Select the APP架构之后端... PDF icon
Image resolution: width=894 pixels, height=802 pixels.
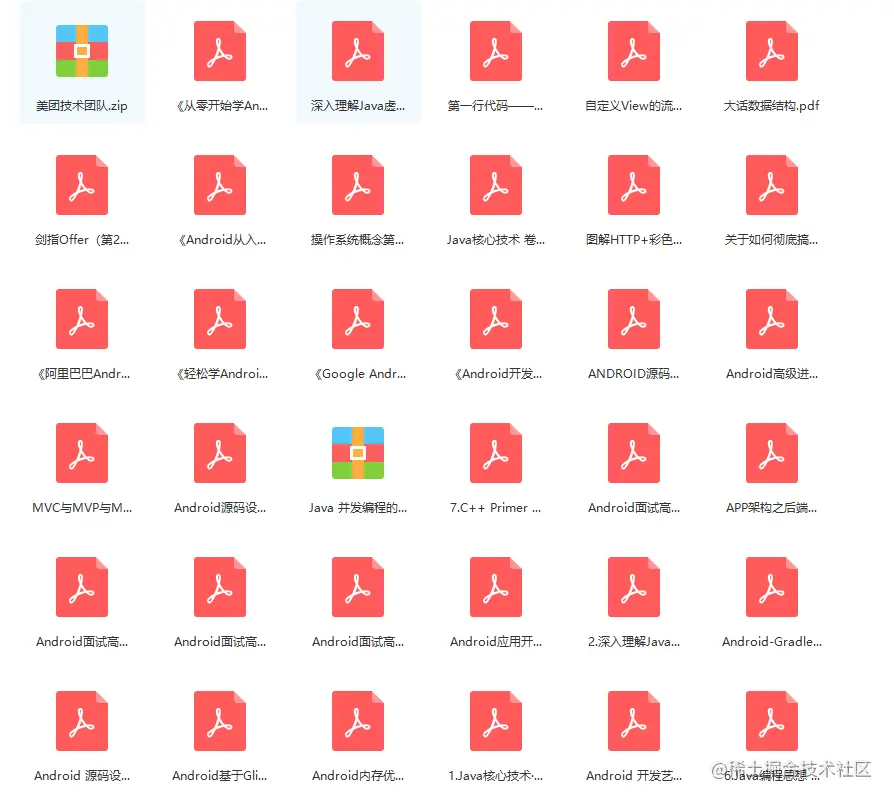point(771,453)
